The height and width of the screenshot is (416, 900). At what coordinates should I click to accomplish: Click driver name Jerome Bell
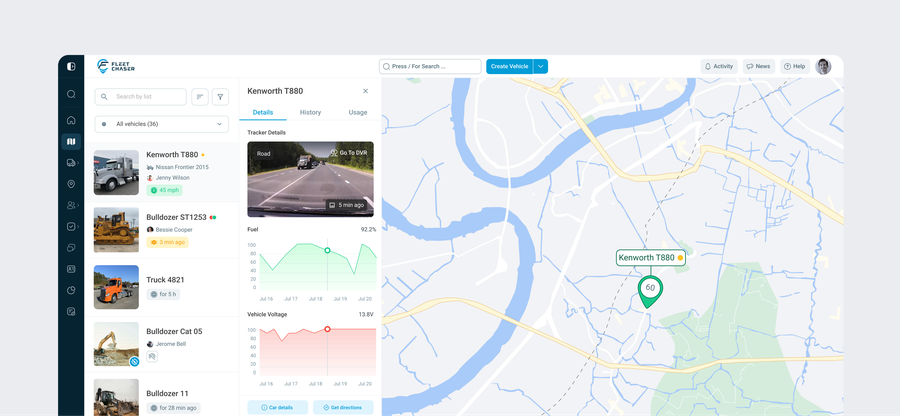point(171,344)
